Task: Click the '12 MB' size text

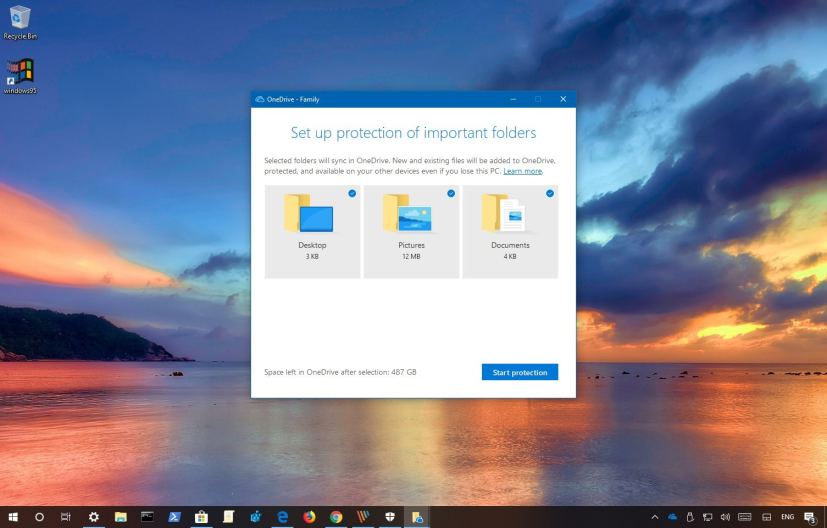Action: (411, 256)
